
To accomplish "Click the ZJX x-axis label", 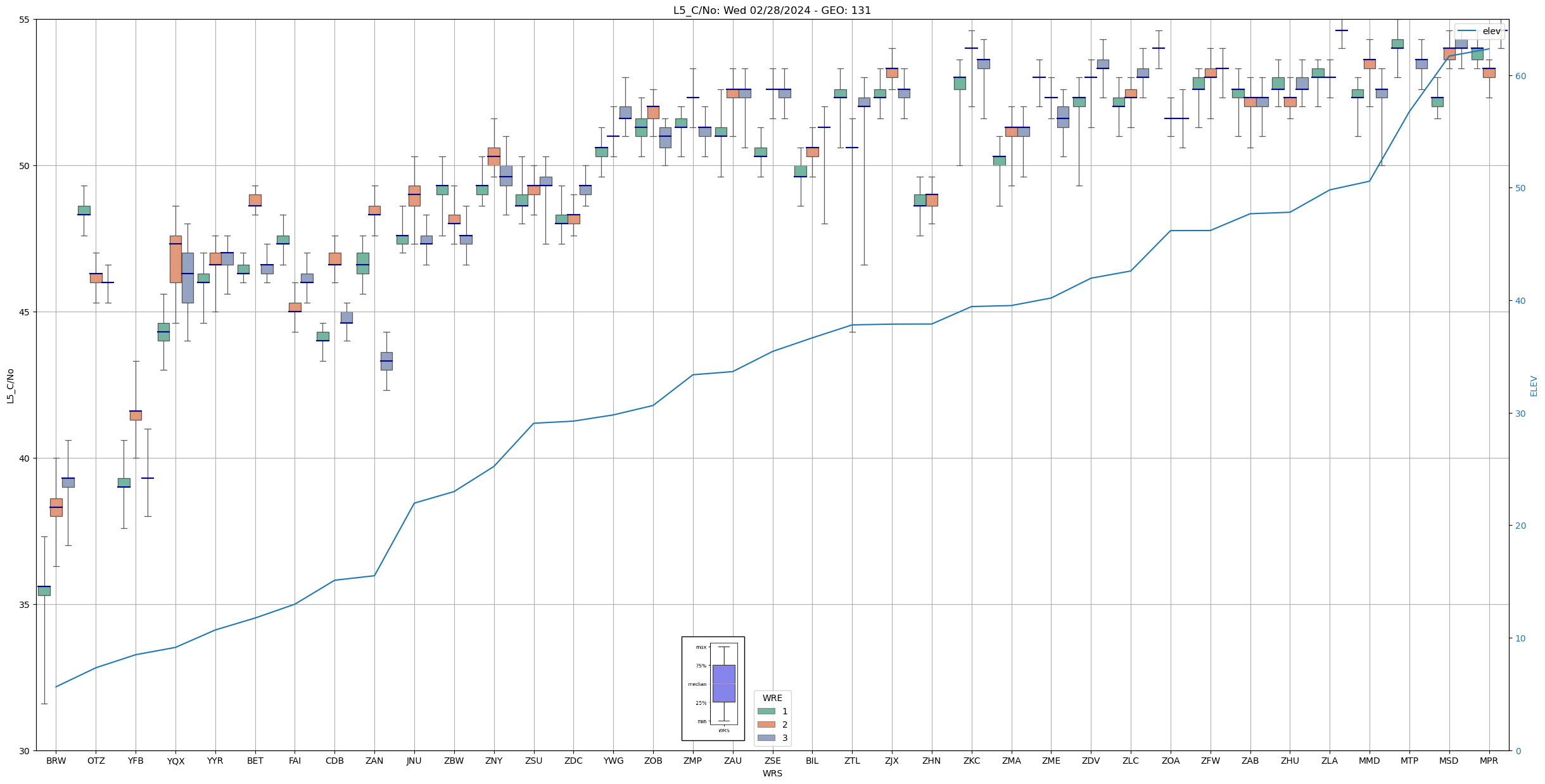I will click(892, 761).
